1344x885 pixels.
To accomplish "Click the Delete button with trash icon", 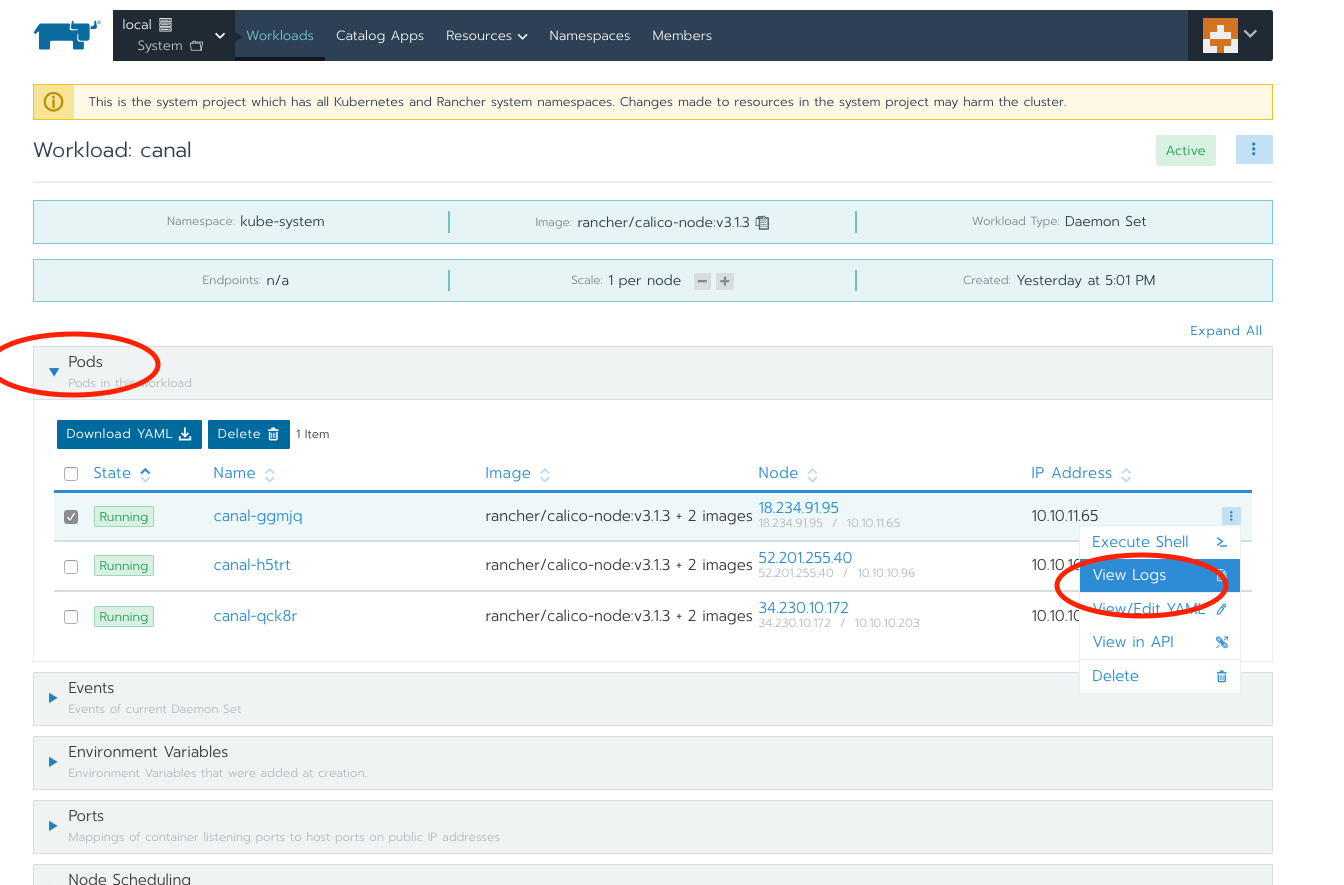I will [x=248, y=434].
